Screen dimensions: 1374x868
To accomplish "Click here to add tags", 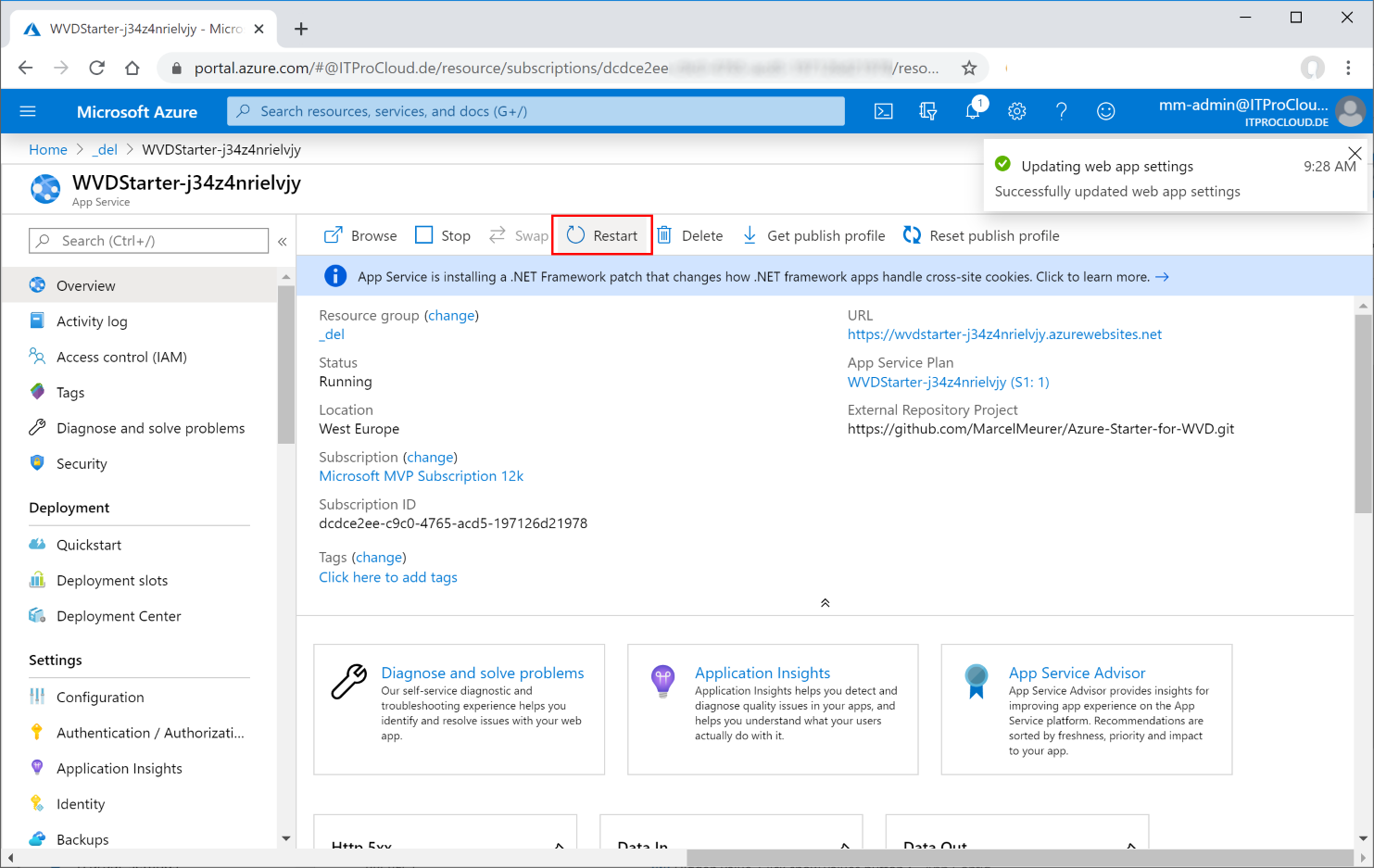I will pos(388,577).
